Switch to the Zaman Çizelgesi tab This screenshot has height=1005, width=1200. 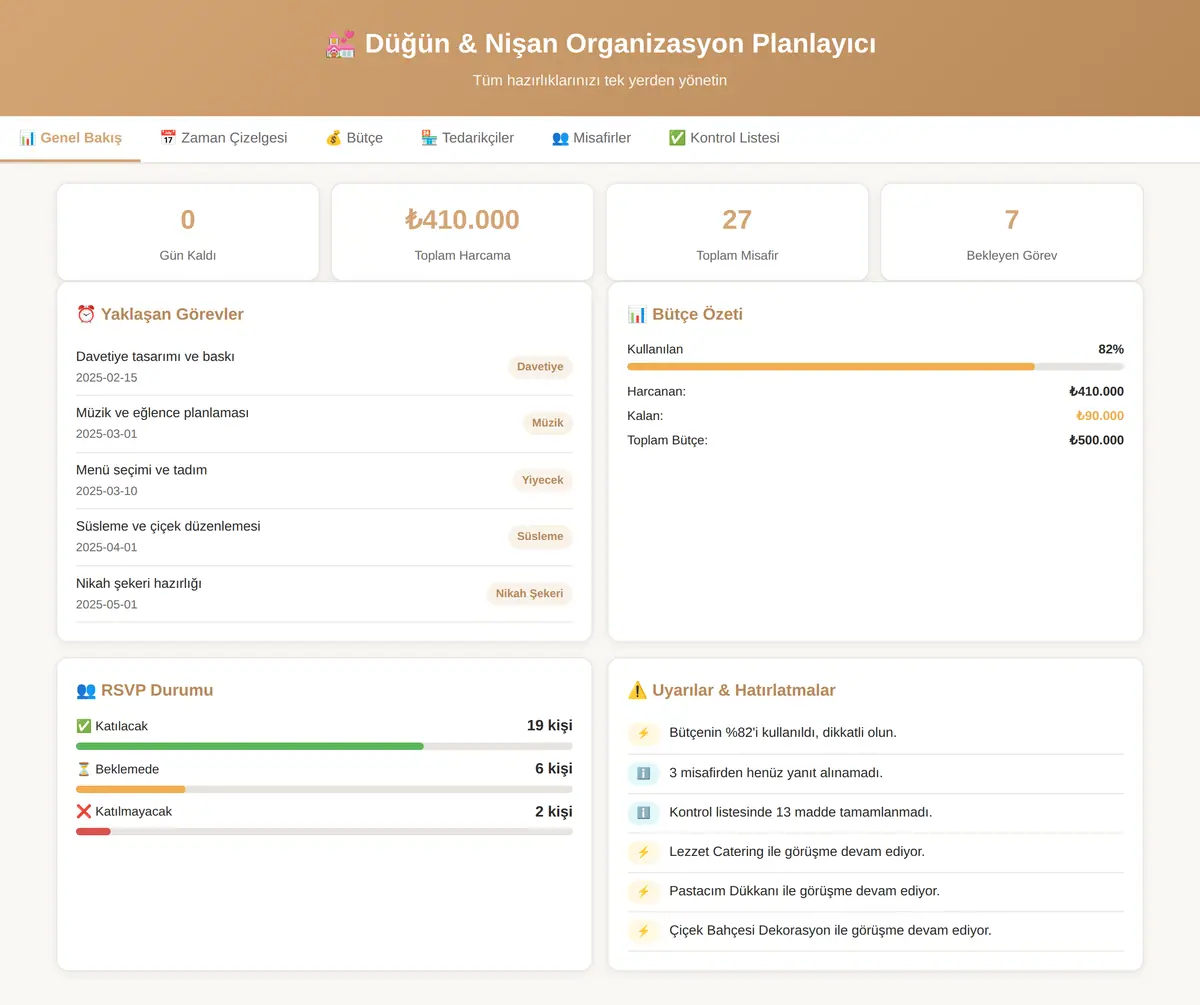(223, 138)
